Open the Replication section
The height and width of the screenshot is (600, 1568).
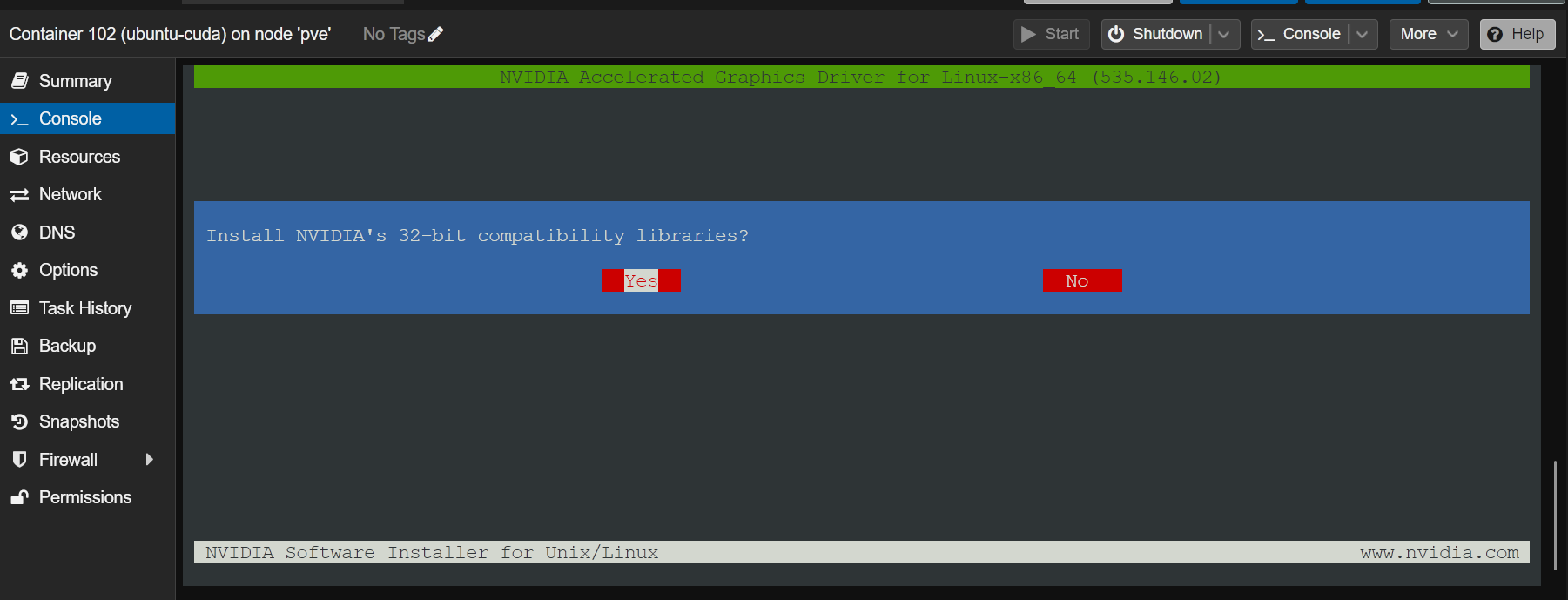tap(87, 384)
